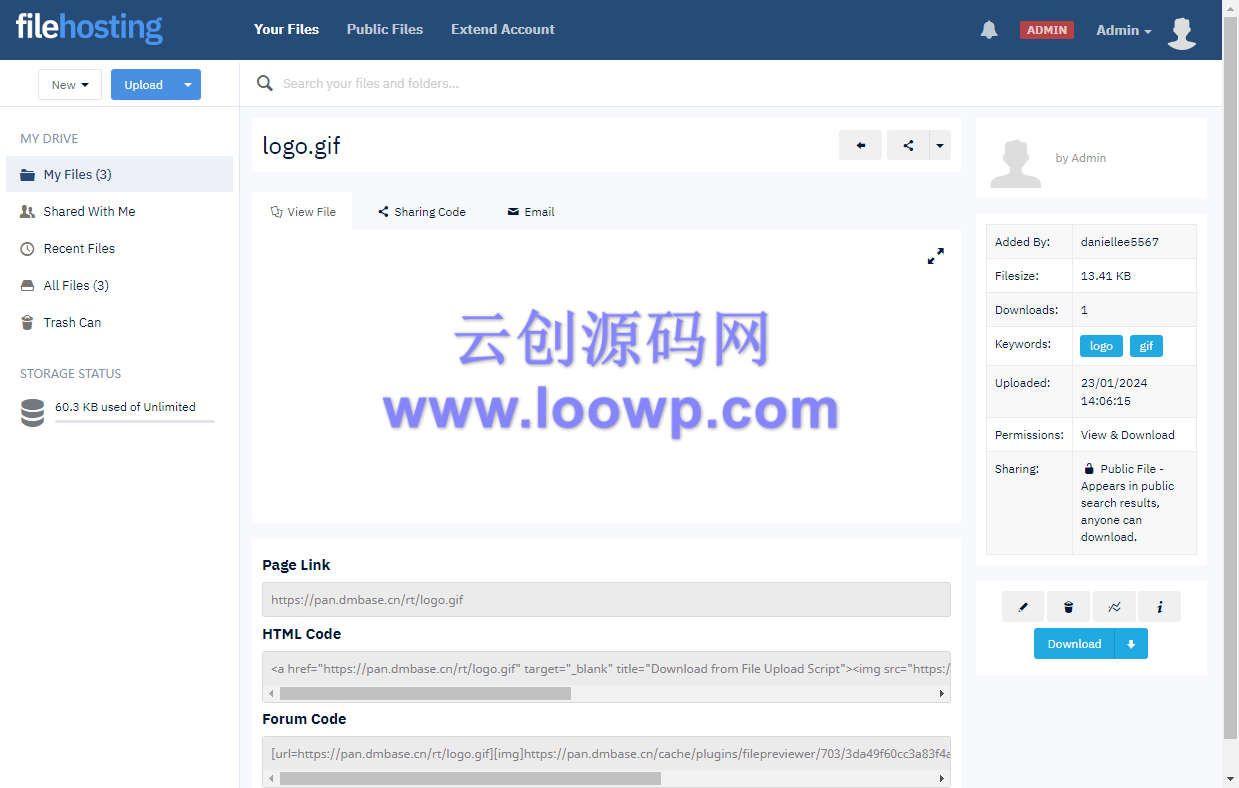Switch to the Email tab

tap(531, 211)
